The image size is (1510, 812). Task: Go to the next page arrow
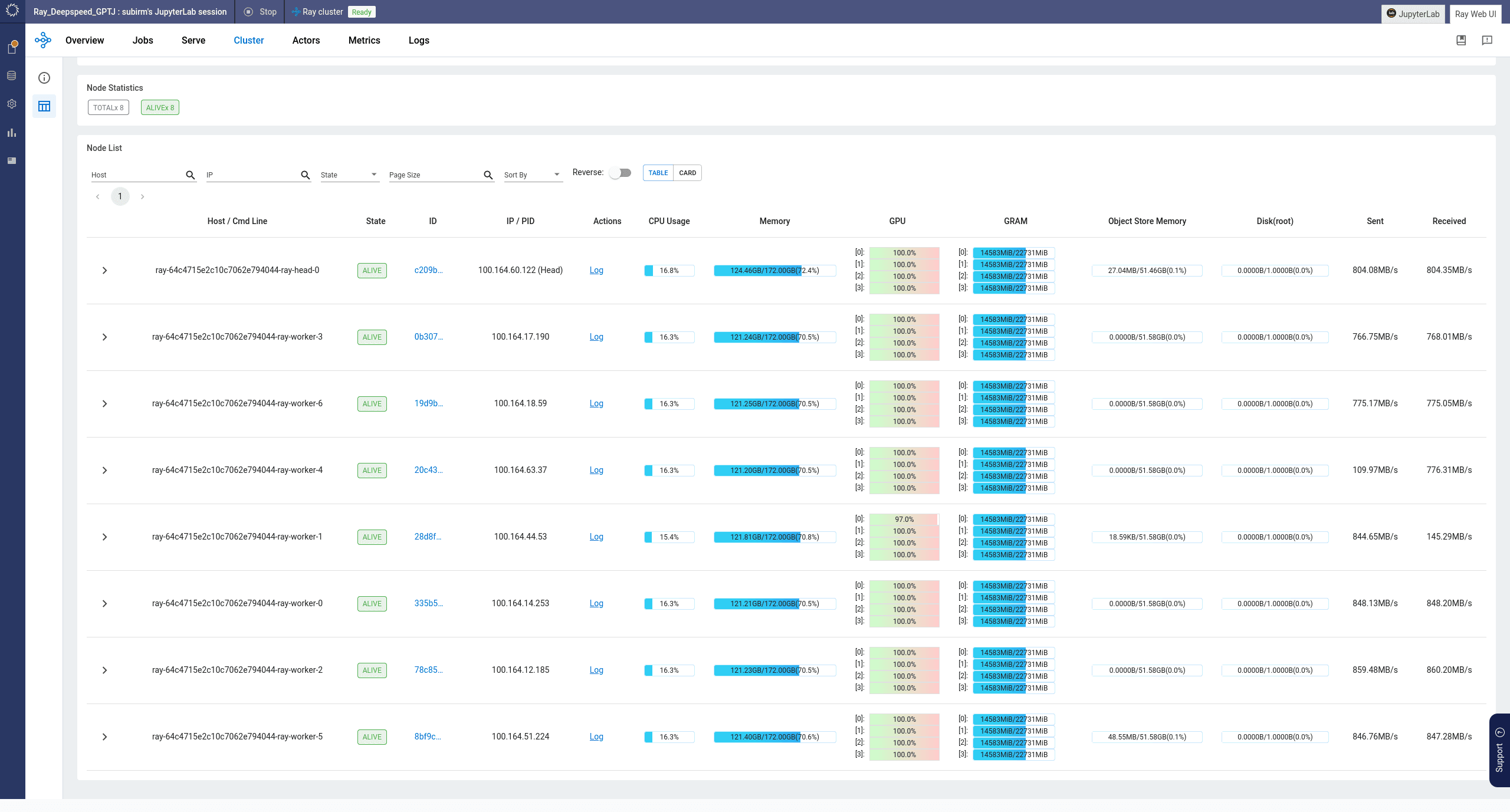coord(142,197)
